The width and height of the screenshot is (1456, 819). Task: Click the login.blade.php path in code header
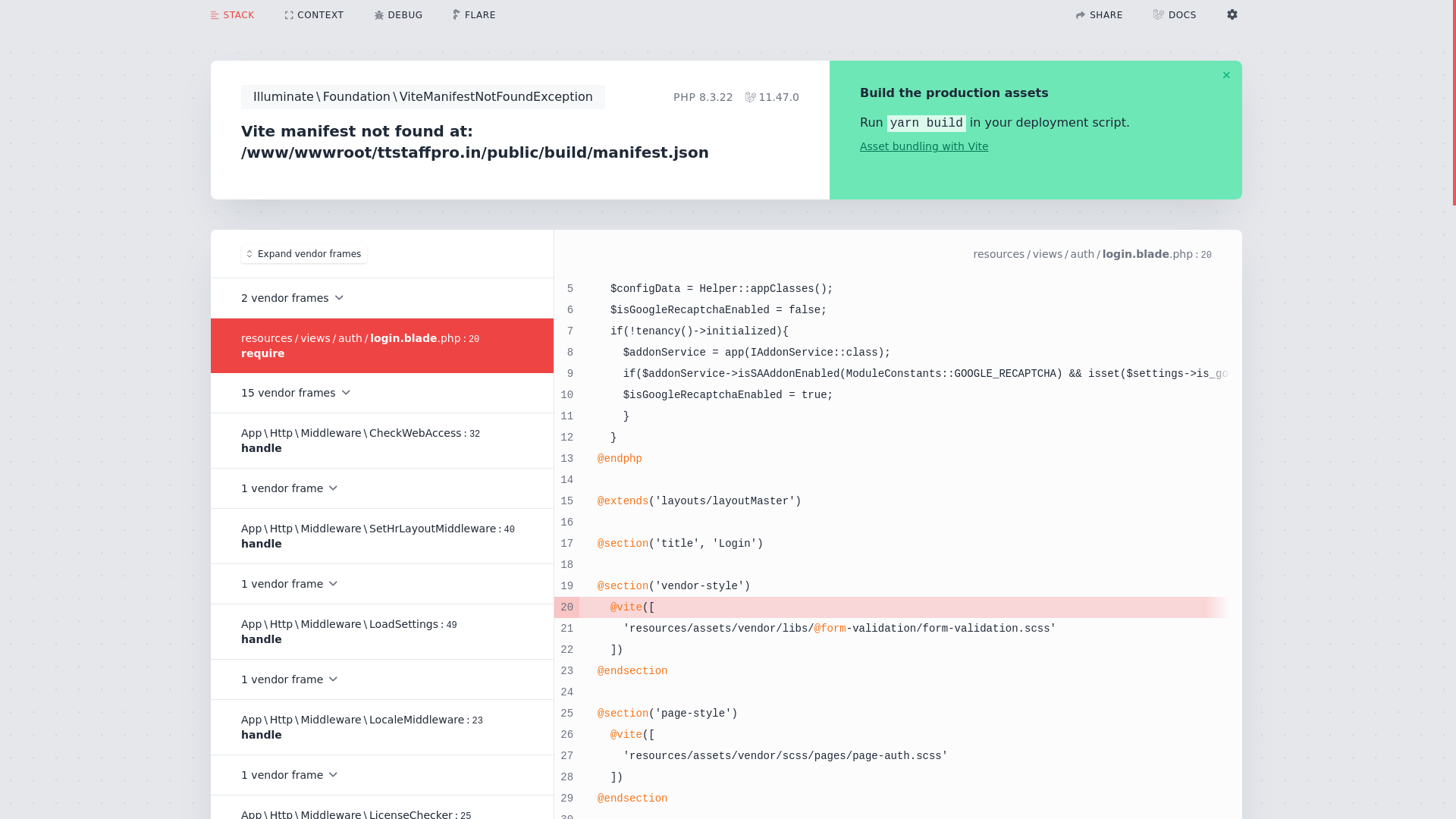tap(1092, 255)
